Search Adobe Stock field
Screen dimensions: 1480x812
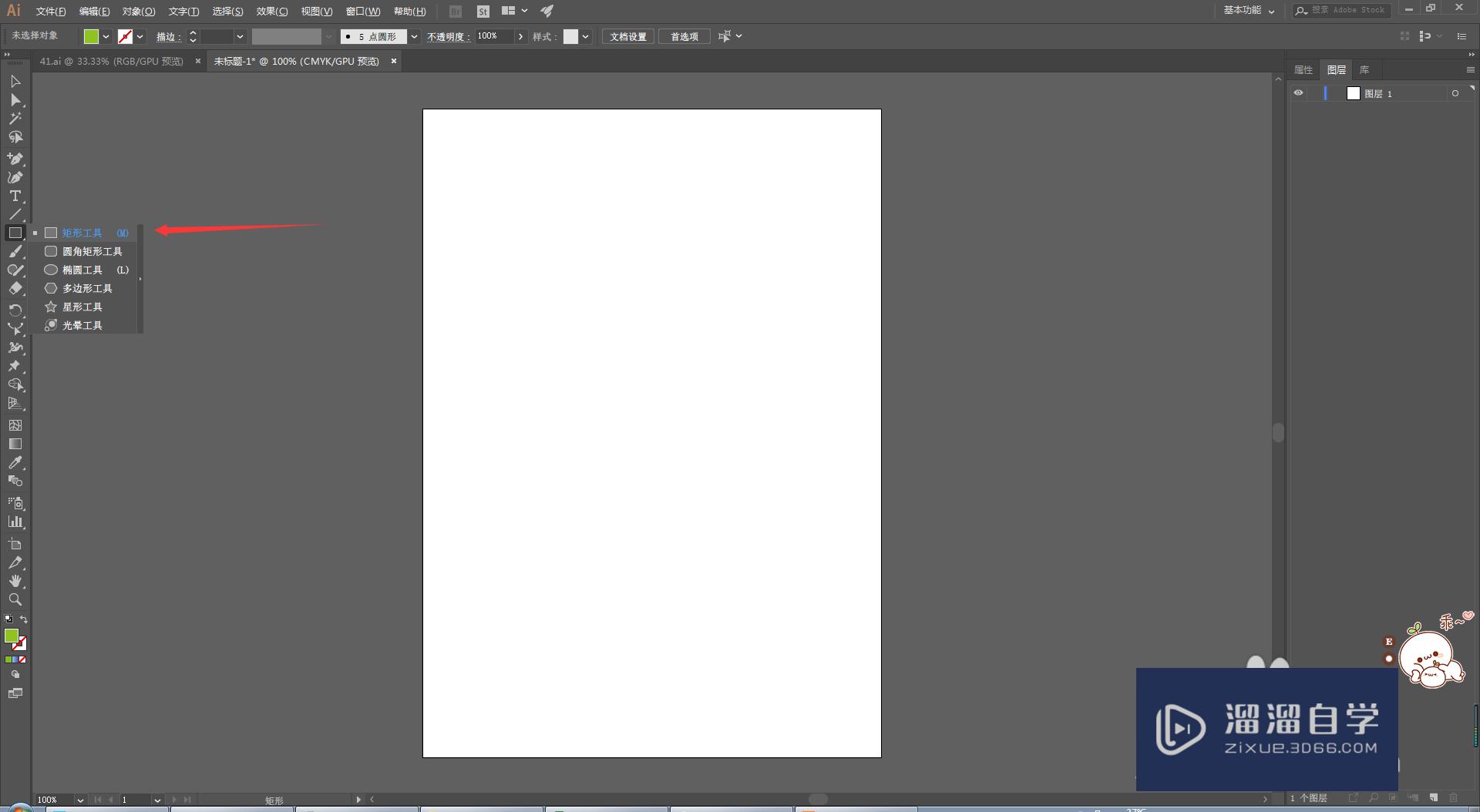coord(1342,11)
